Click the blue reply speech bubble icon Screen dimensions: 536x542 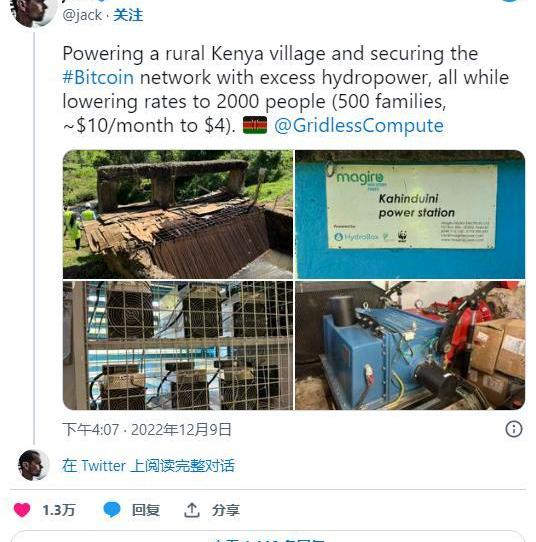(x=112, y=510)
